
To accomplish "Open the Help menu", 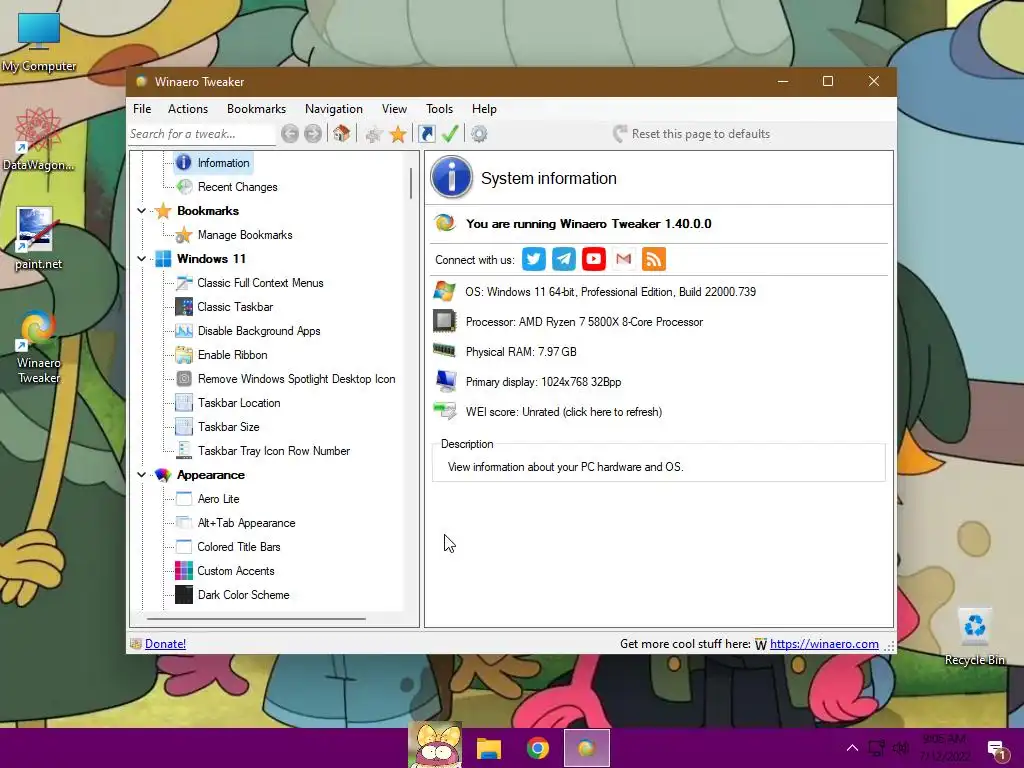I will (x=484, y=109).
